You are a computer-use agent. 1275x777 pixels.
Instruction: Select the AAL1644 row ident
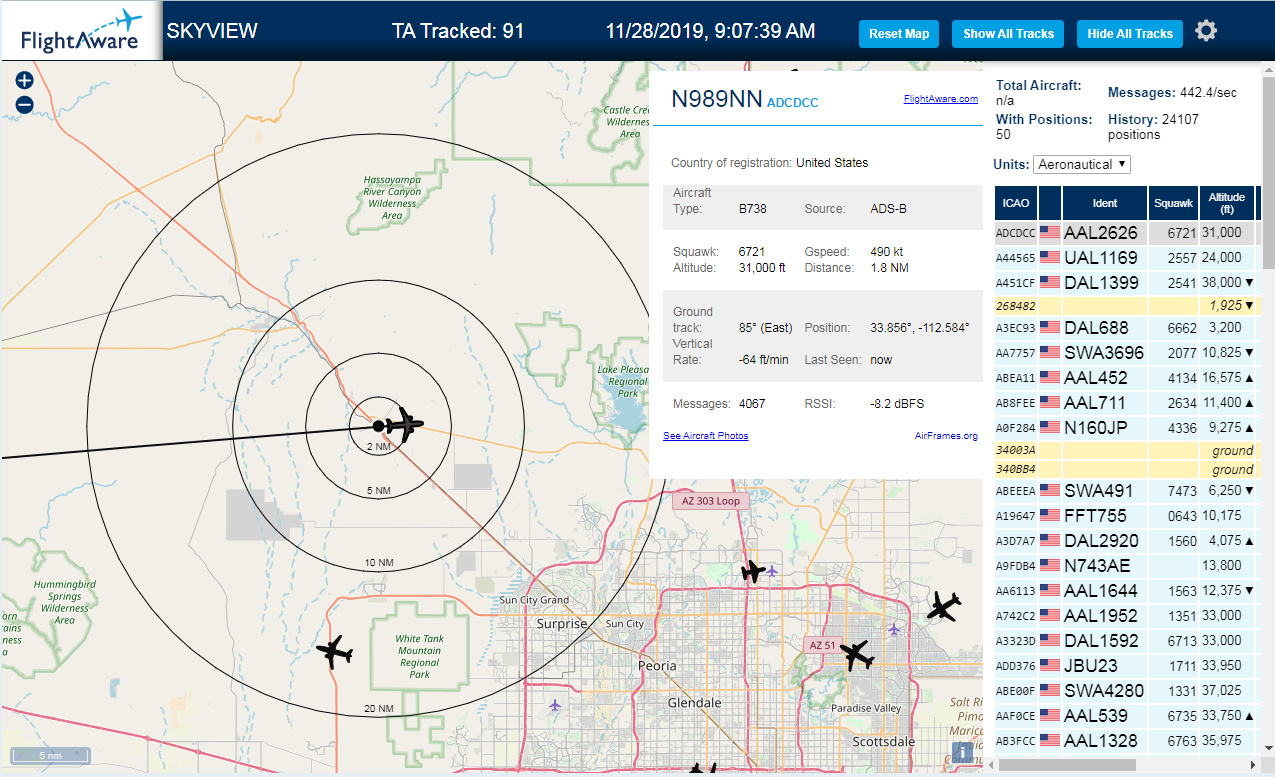(x=1101, y=591)
